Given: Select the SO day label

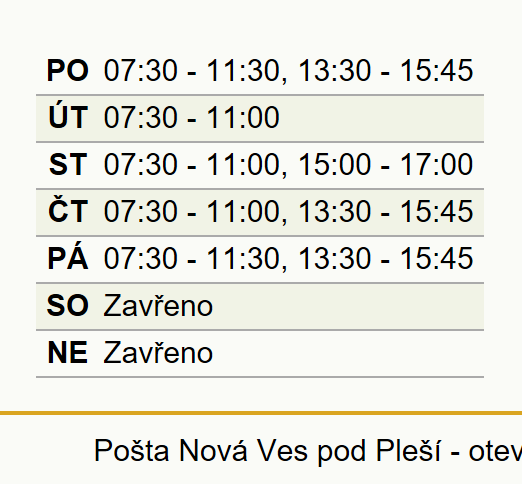Looking at the screenshot, I should [68, 305].
